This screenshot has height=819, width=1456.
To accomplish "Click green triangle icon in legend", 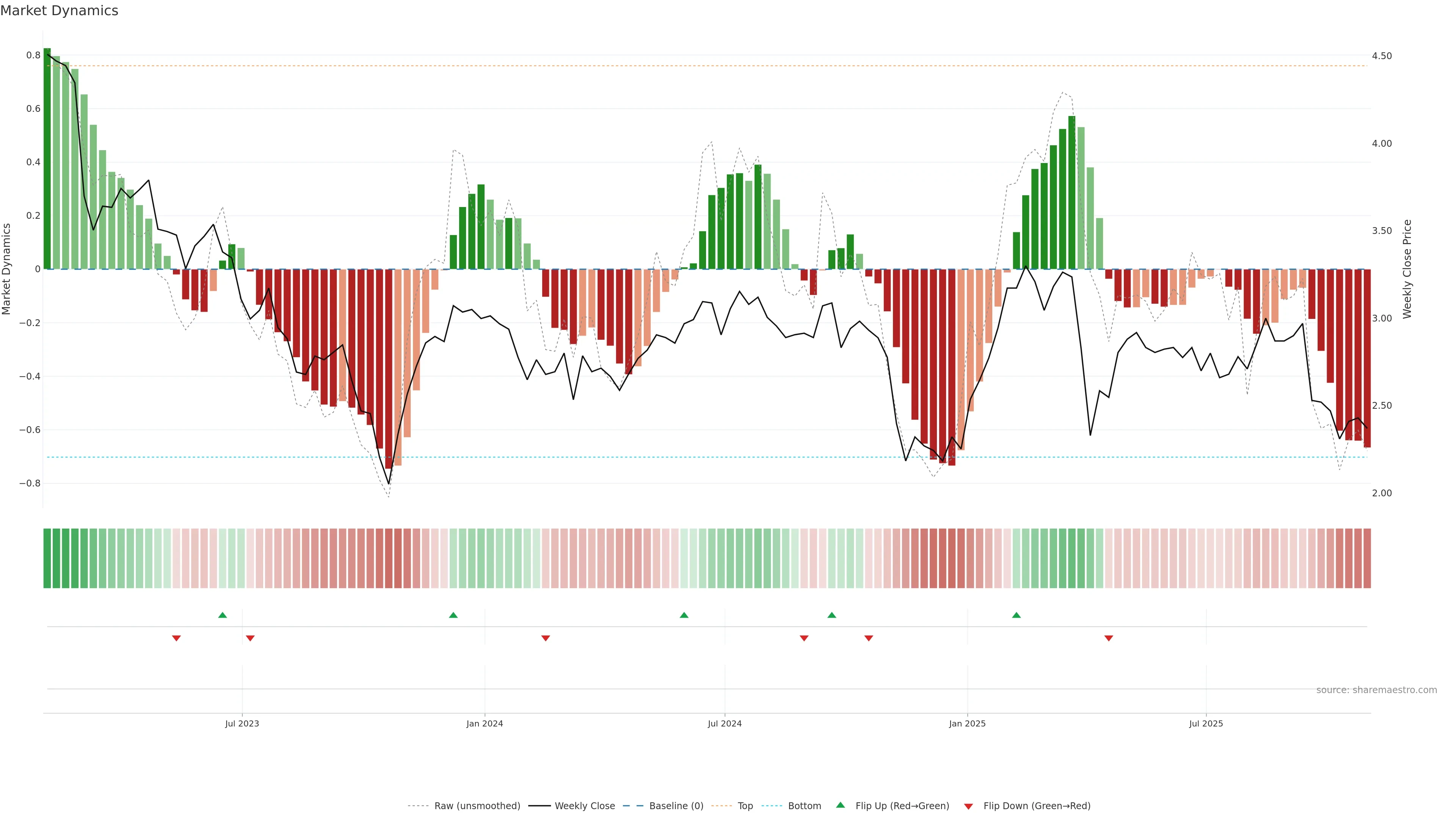I will click(840, 805).
